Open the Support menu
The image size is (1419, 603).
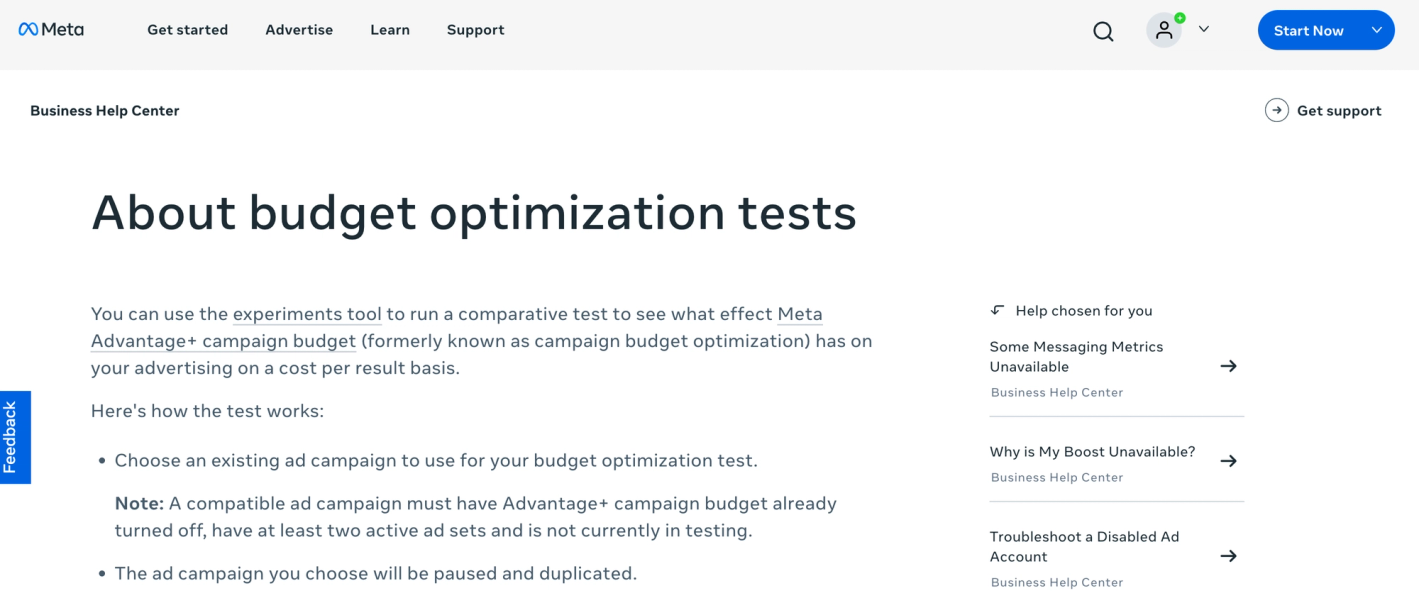(475, 30)
